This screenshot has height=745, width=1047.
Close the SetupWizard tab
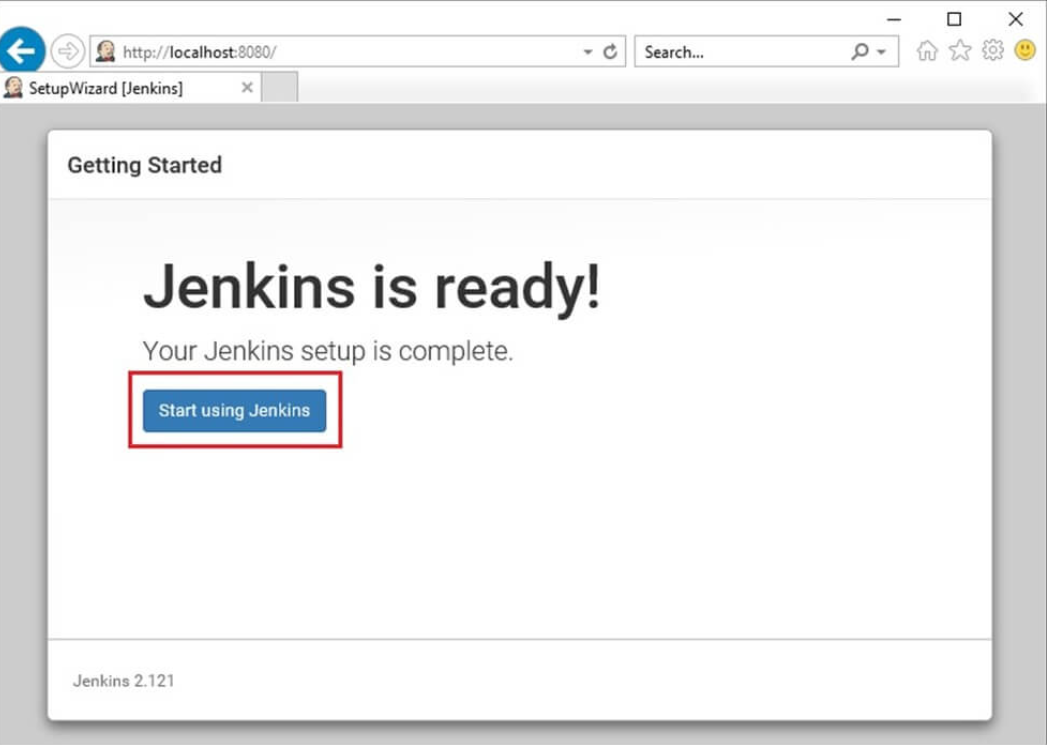pyautogui.click(x=247, y=88)
